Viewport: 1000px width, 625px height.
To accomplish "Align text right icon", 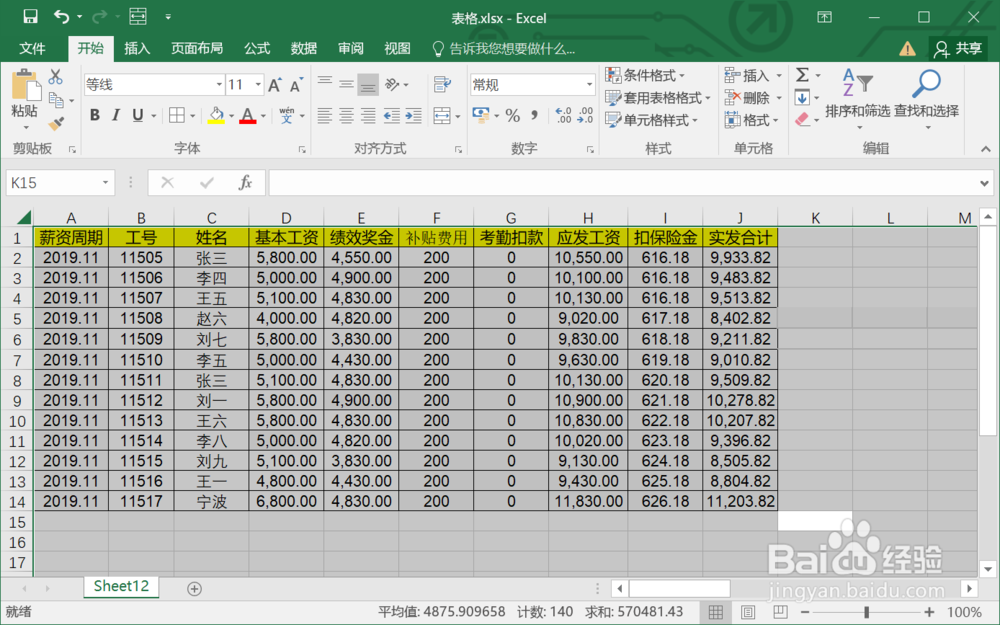I will [x=368, y=115].
